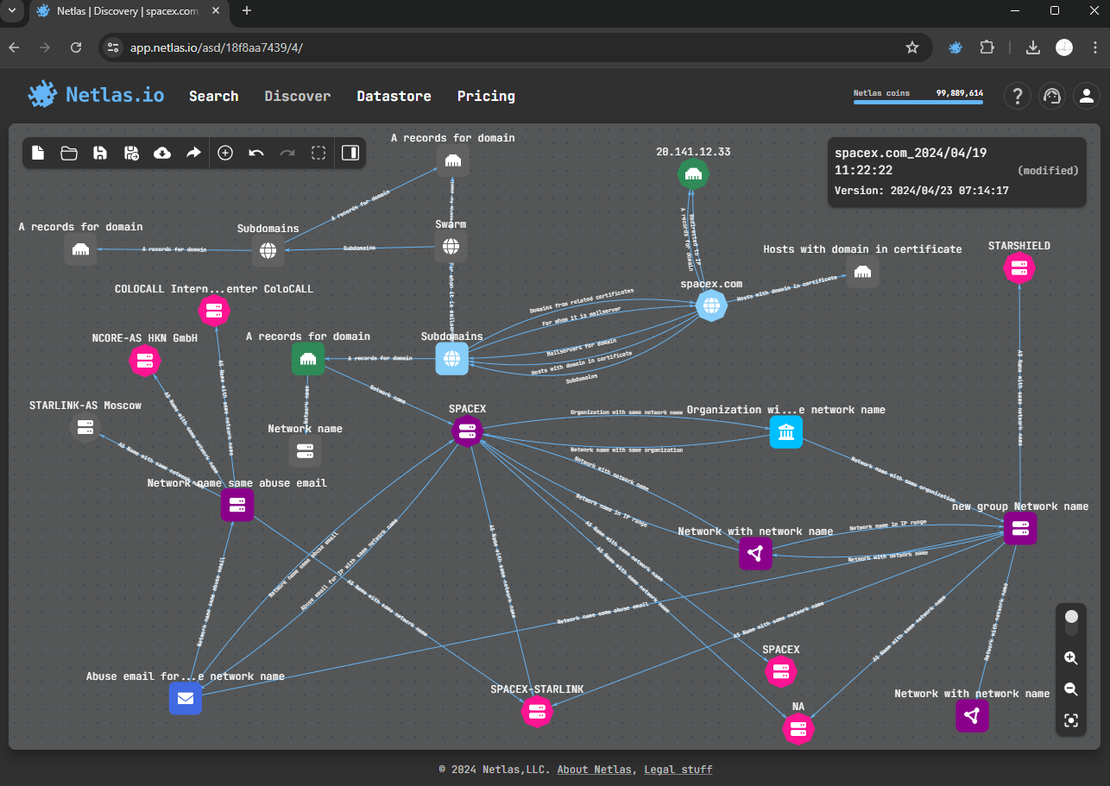
Task: Toggle the side panel layout icon
Action: [350, 153]
